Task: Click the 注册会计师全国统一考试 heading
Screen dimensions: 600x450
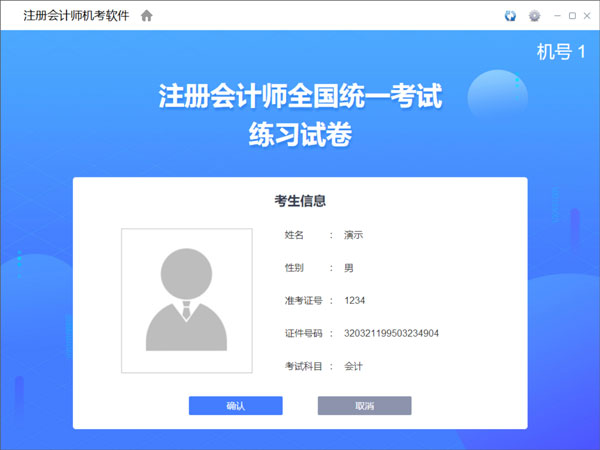Action: click(x=300, y=96)
